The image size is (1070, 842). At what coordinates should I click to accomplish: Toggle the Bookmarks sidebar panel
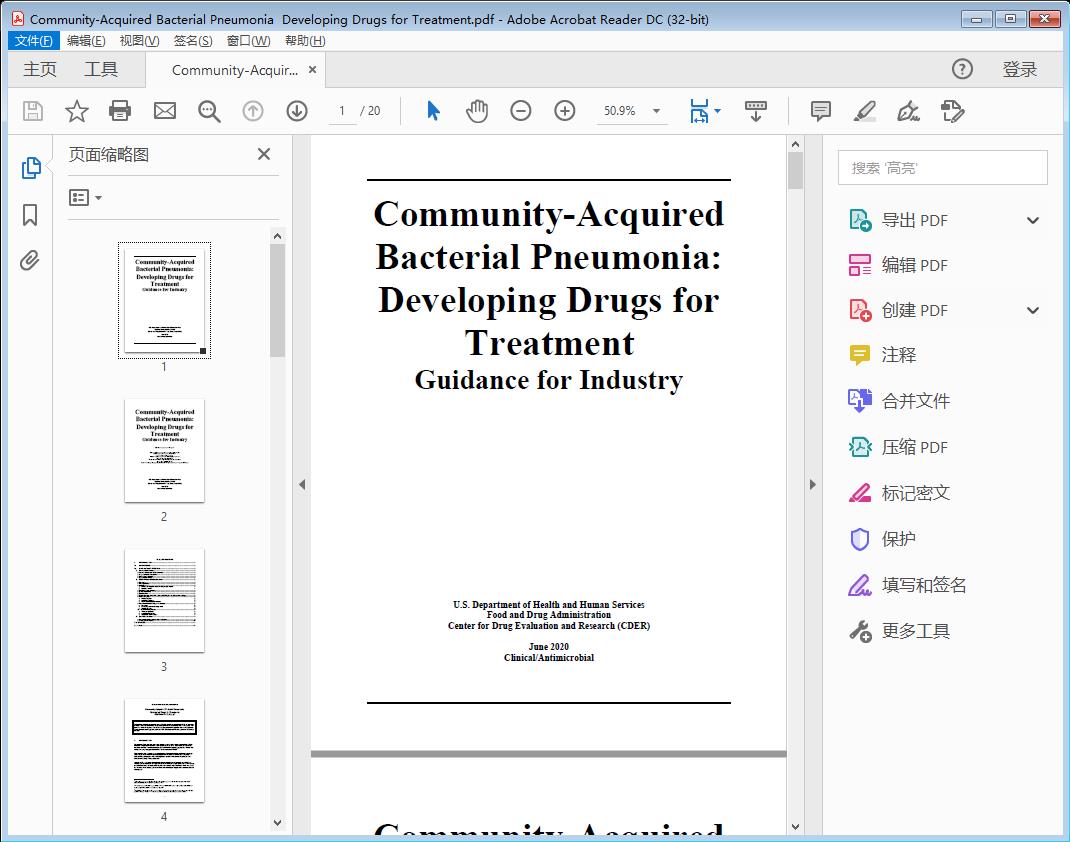(x=29, y=215)
